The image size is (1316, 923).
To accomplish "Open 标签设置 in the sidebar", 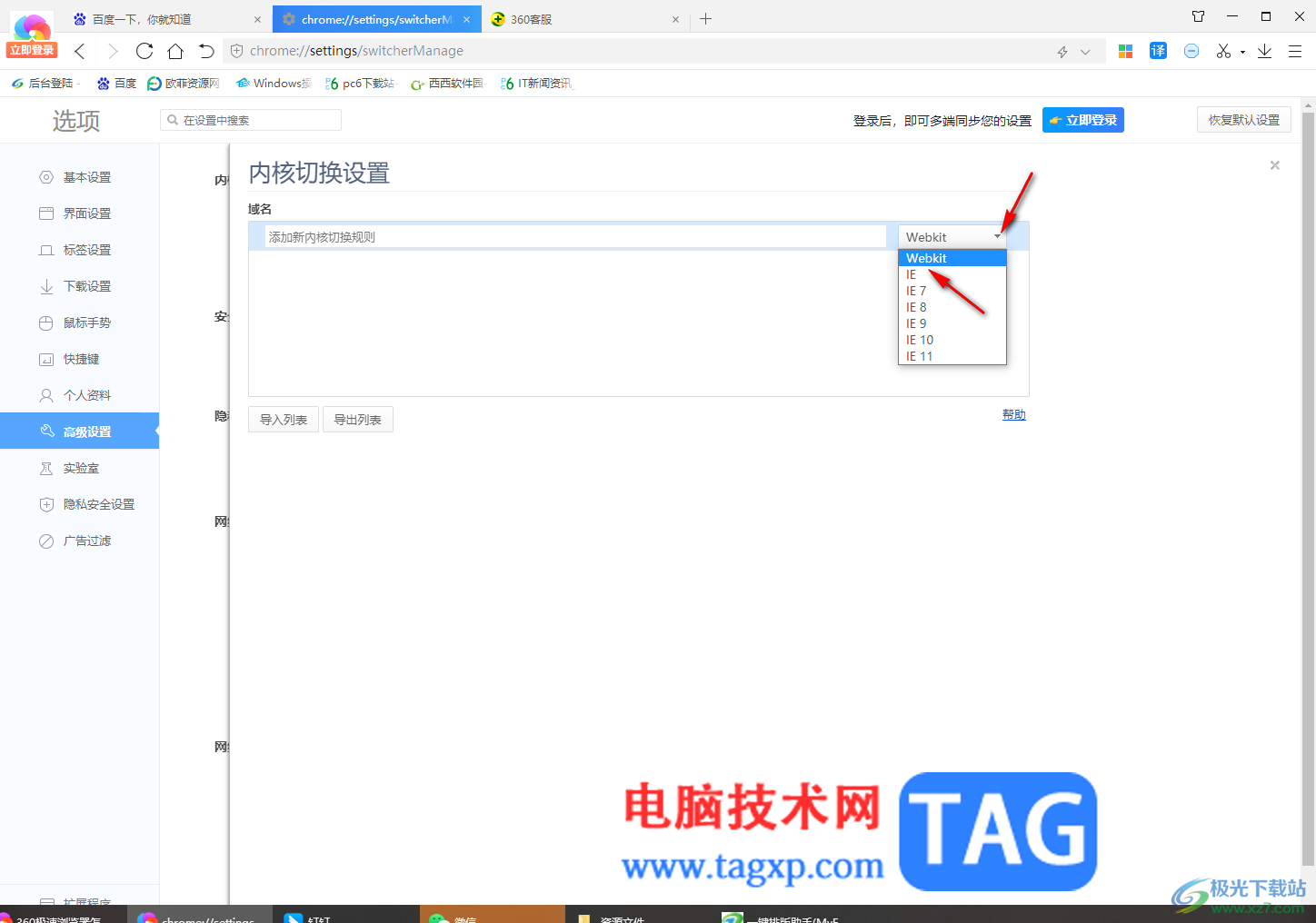I will click(79, 250).
